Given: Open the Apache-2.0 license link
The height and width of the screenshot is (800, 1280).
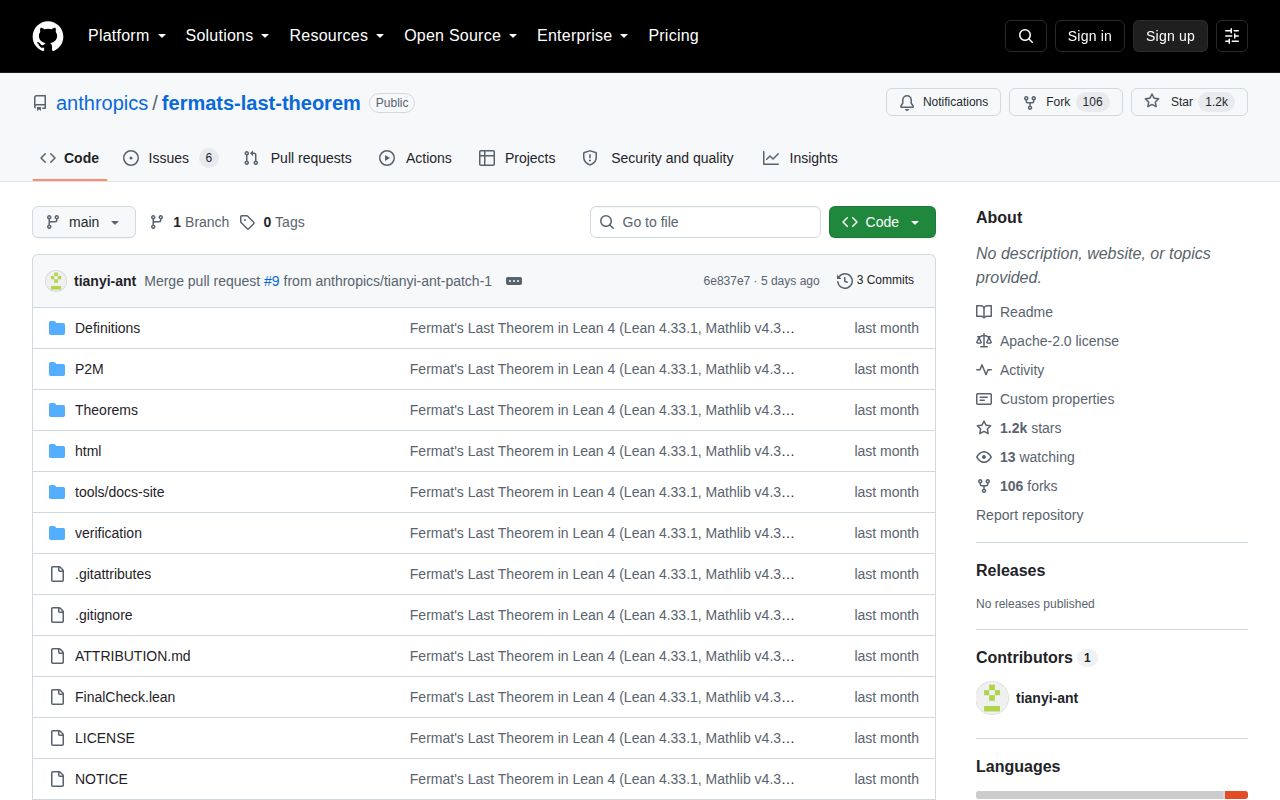Looking at the screenshot, I should pos(1048,341).
